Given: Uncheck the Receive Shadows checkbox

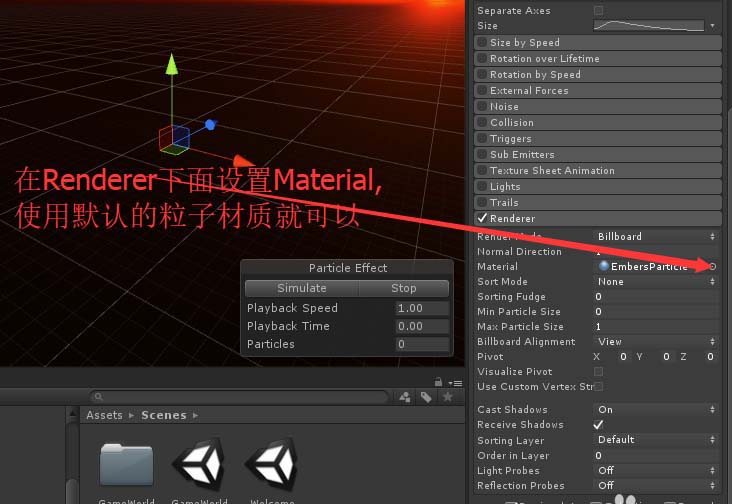Looking at the screenshot, I should [x=598, y=425].
